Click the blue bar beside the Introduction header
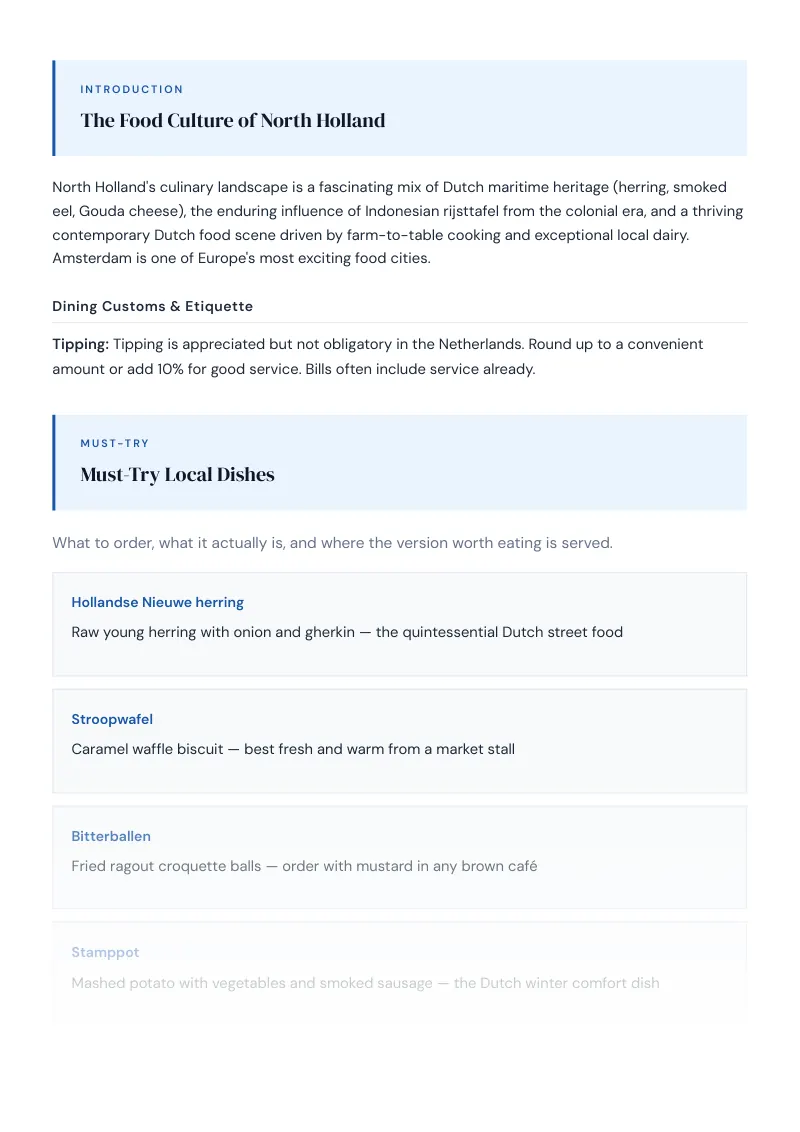Screen dimensions: 800x1132 tap(54, 108)
